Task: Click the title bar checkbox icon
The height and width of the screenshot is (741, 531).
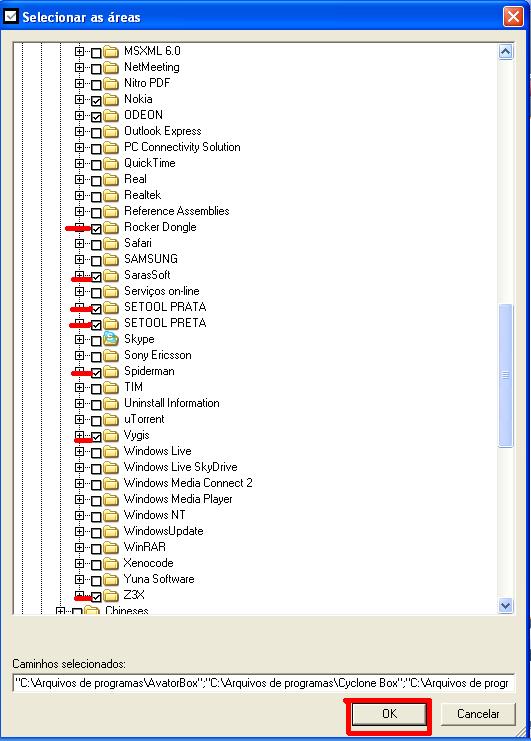Action: click(x=10, y=17)
